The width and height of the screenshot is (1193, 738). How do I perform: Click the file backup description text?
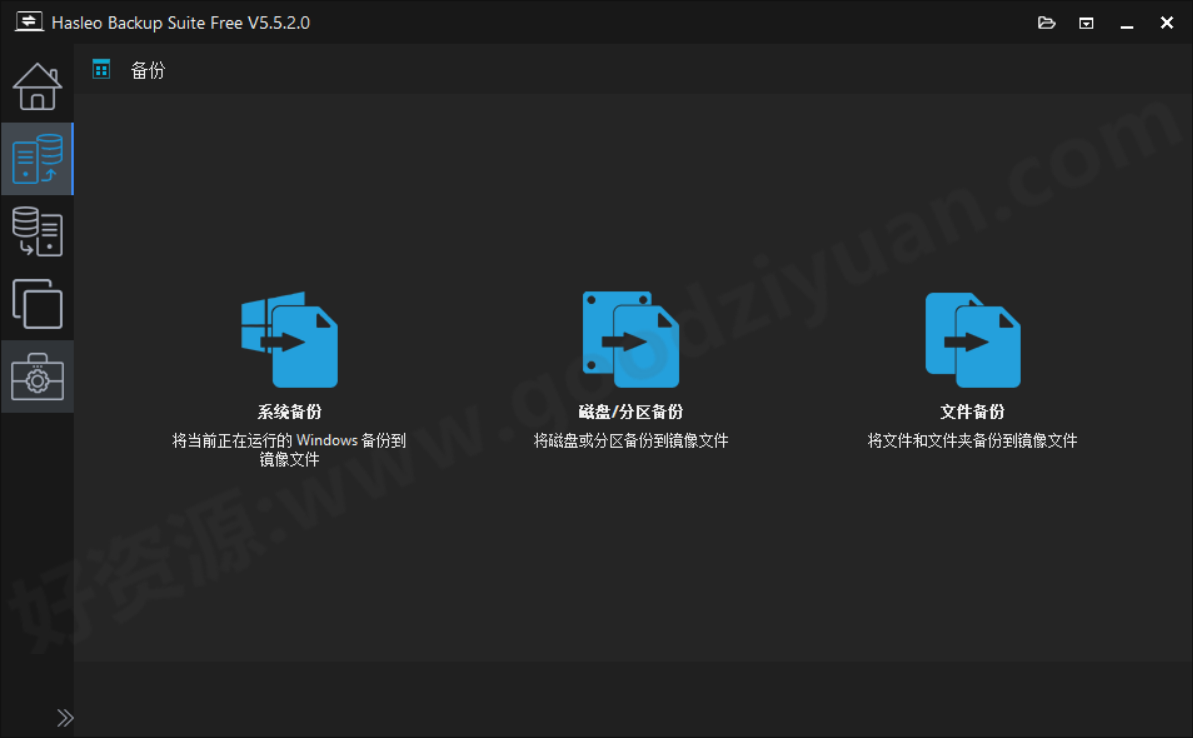[973, 440]
